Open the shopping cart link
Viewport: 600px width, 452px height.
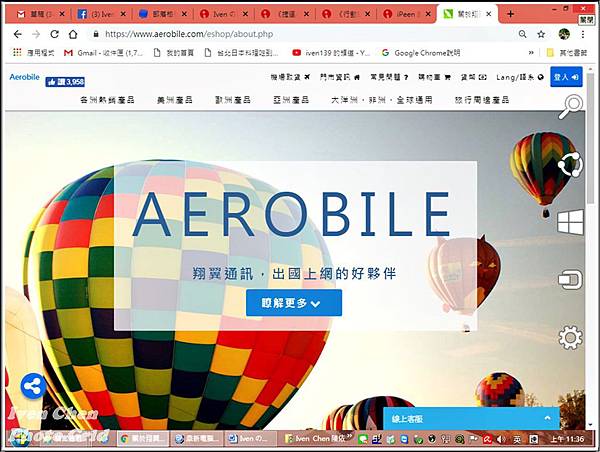tap(434, 77)
